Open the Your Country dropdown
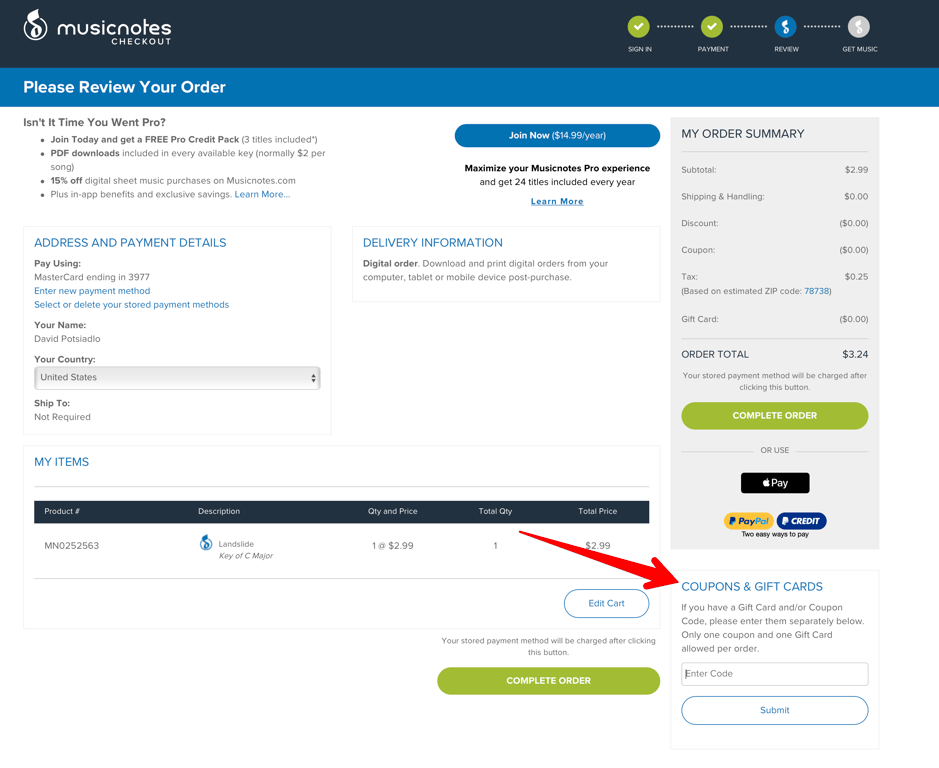 (177, 377)
